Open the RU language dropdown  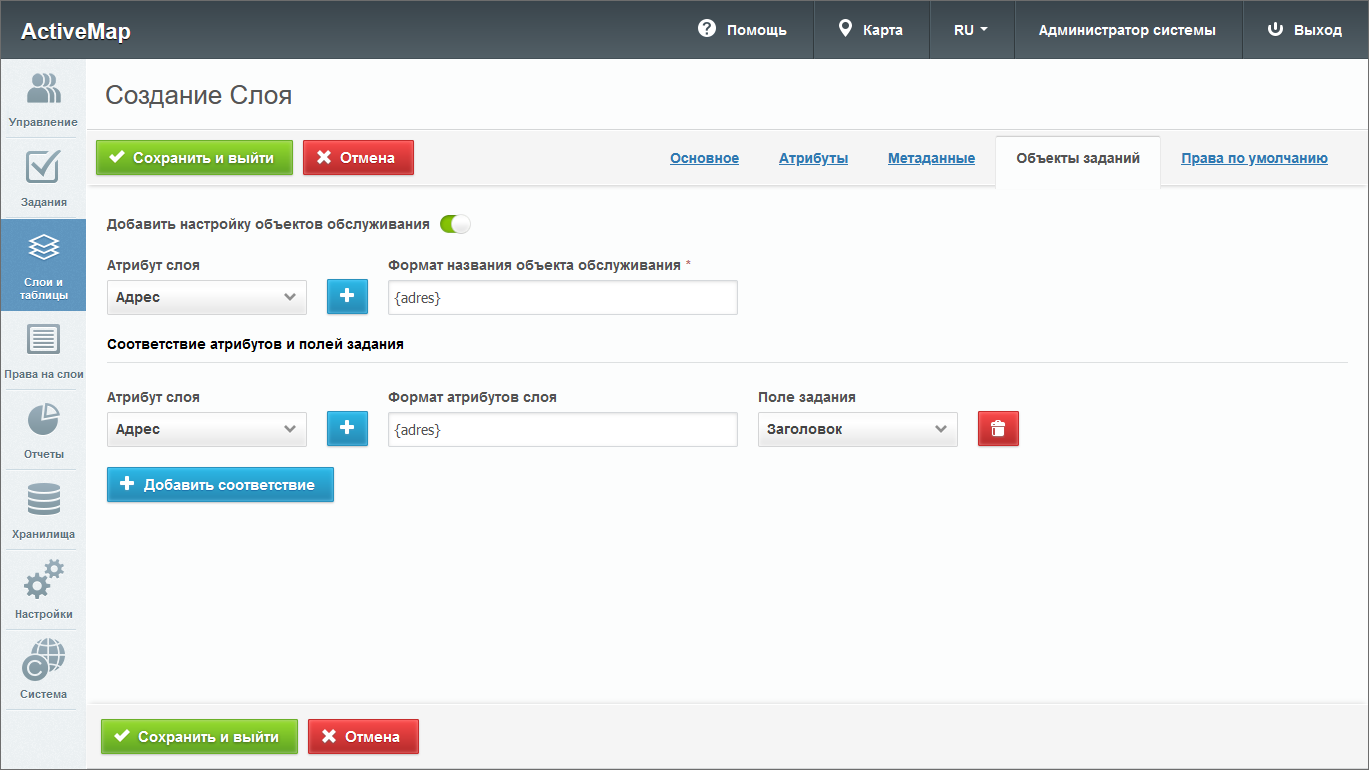[971, 30]
